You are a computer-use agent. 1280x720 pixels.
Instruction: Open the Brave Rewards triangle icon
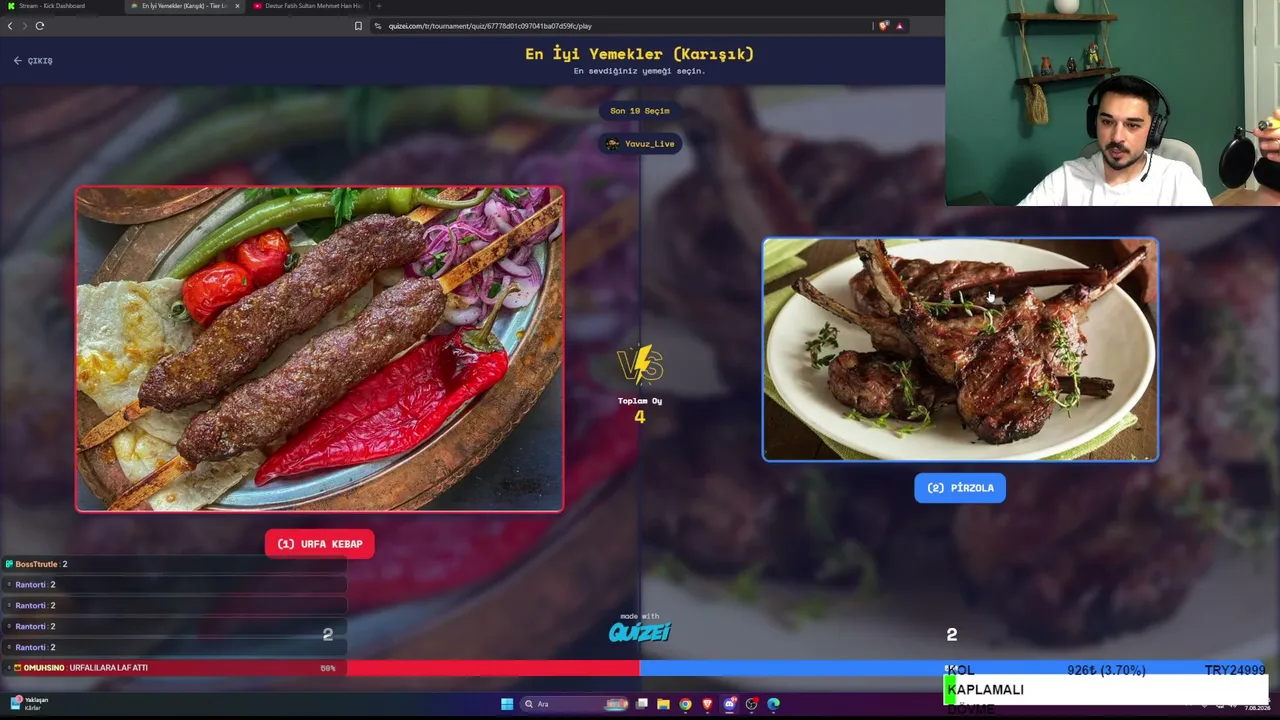[900, 26]
